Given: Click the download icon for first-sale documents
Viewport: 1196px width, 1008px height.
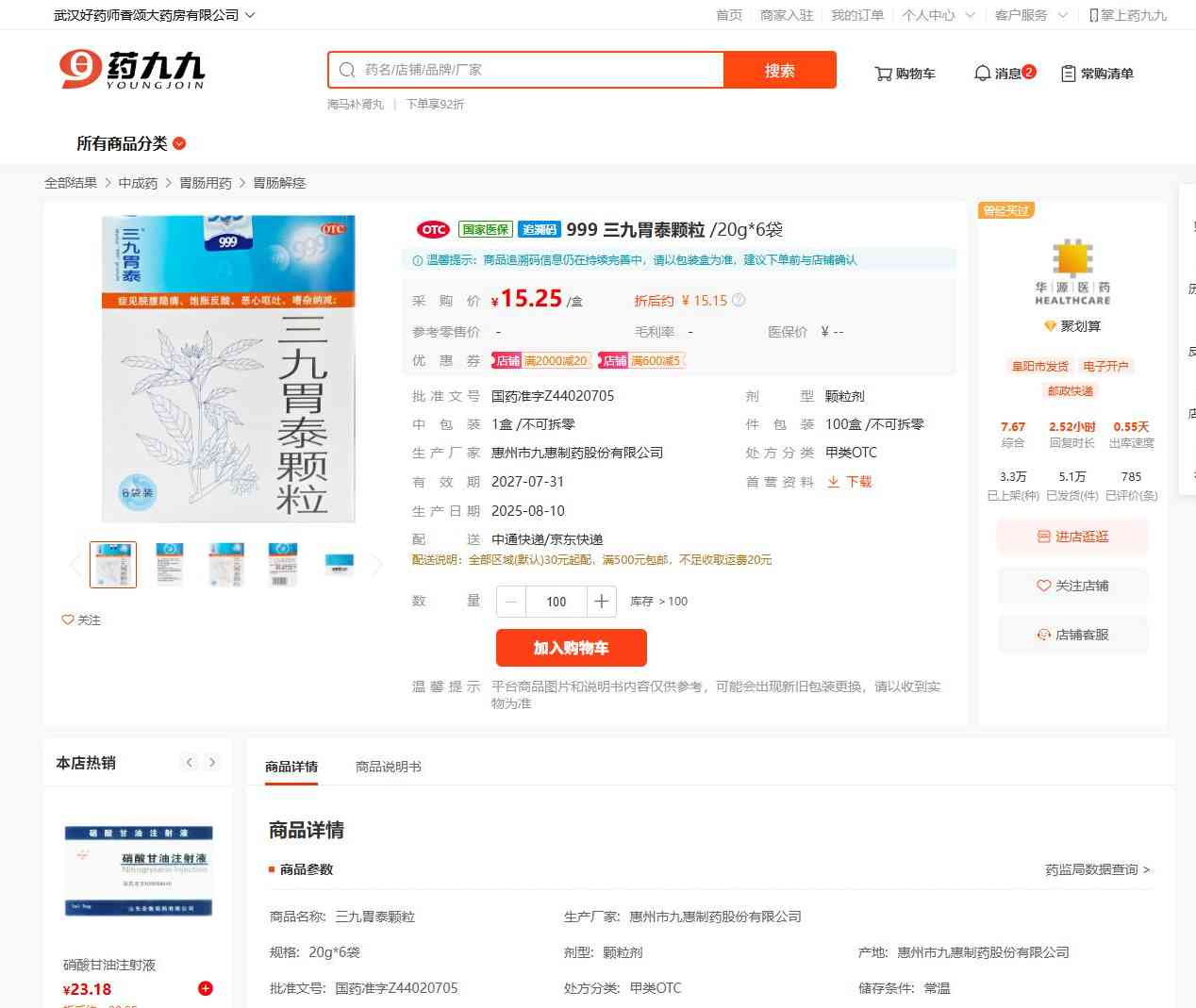Looking at the screenshot, I should 834,482.
